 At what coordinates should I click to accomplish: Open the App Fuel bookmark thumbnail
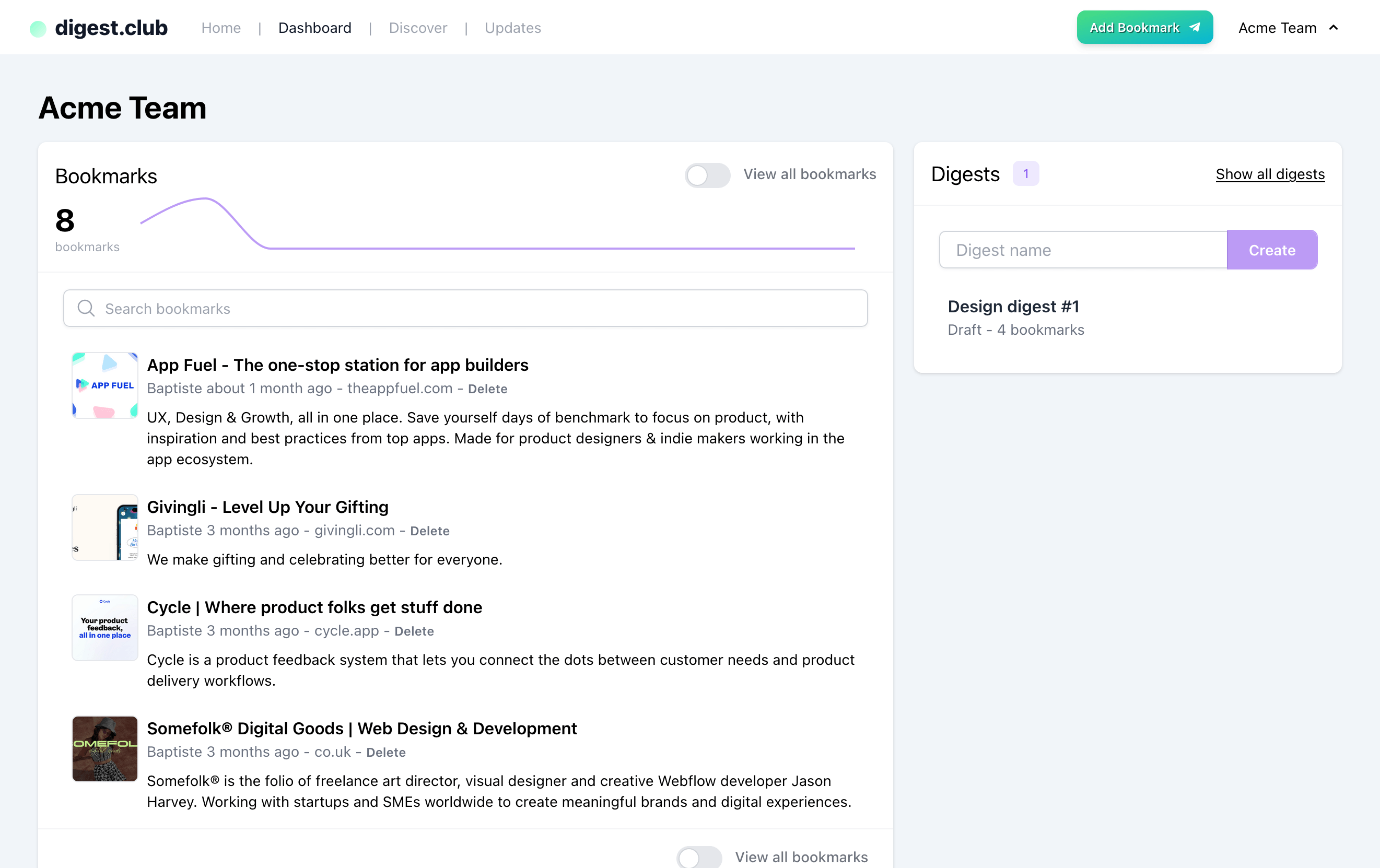pyautogui.click(x=105, y=385)
